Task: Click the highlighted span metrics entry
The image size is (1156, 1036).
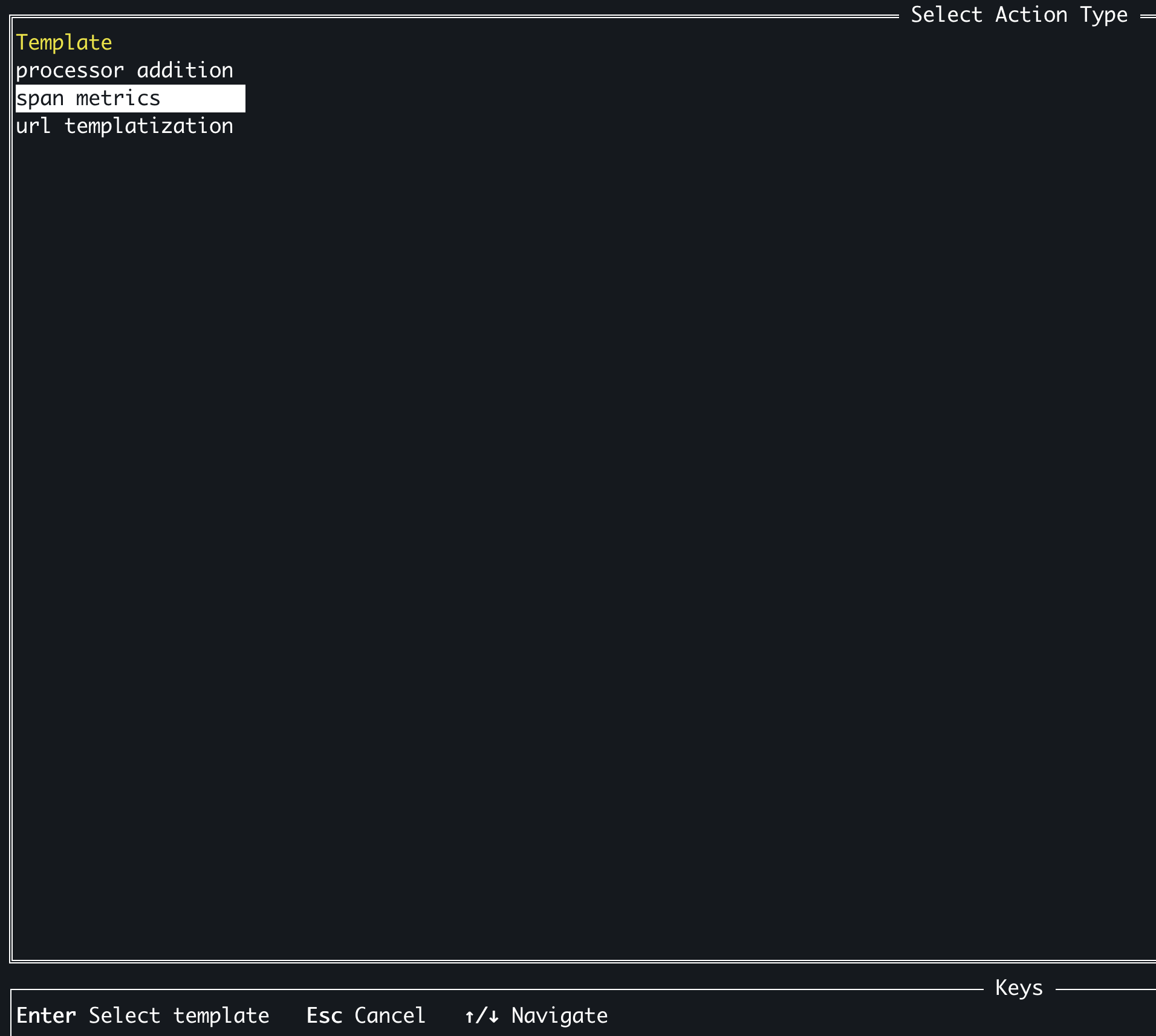Action: click(88, 97)
